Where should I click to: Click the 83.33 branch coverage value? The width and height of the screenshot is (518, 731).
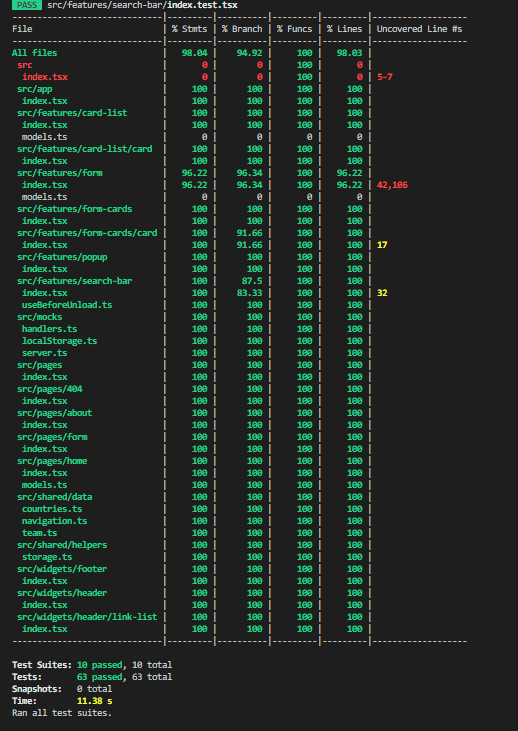[249, 293]
